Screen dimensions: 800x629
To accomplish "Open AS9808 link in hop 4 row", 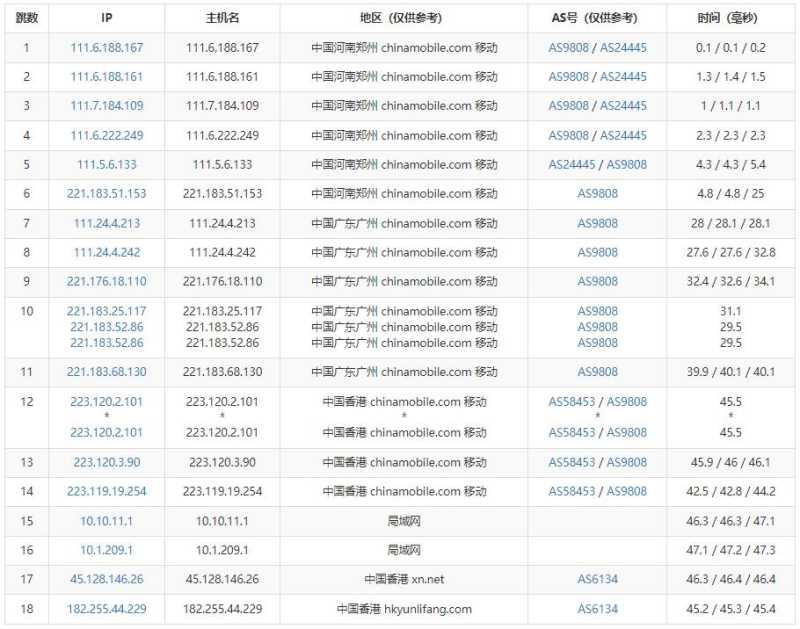I will point(568,135).
